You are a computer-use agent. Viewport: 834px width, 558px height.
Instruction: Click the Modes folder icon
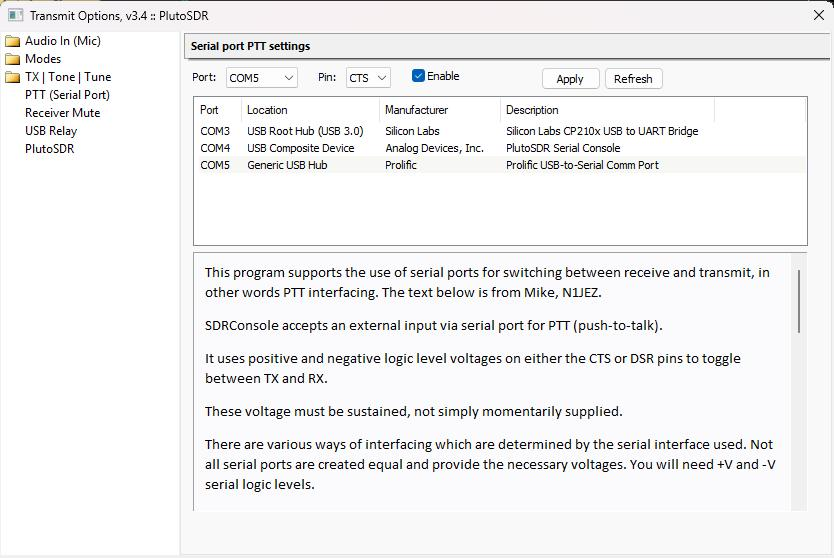tap(12, 59)
